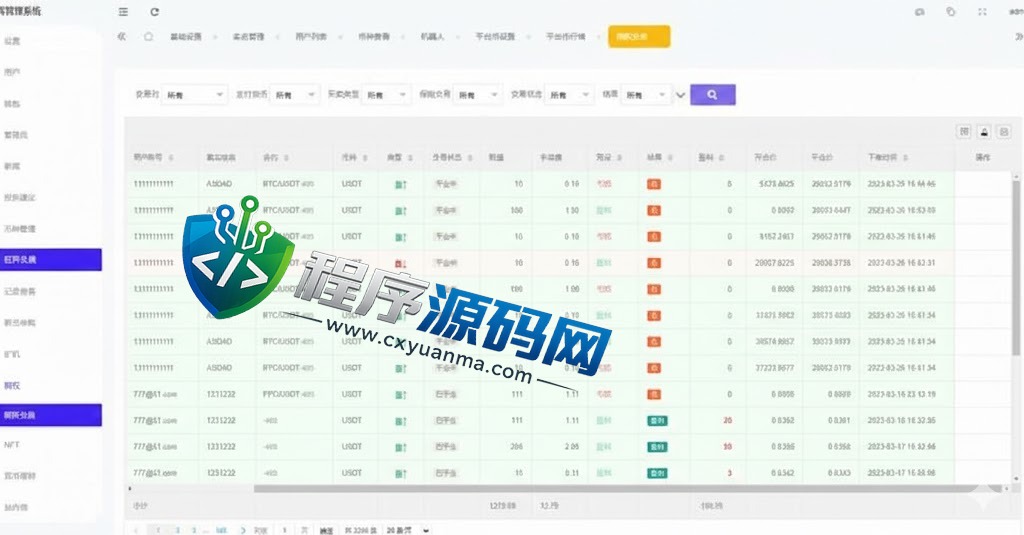Screen dimensions: 1024x535
Task: Click the 确定 page jump confirm button
Action: click(326, 530)
